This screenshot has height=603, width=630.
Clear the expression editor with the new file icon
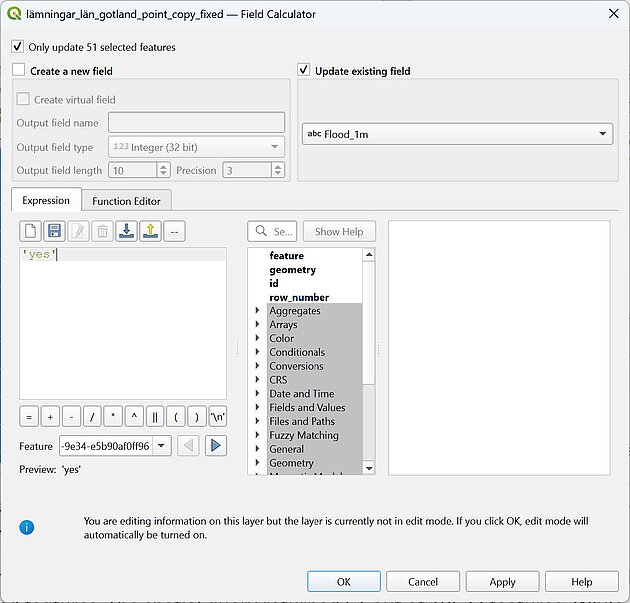tap(31, 231)
